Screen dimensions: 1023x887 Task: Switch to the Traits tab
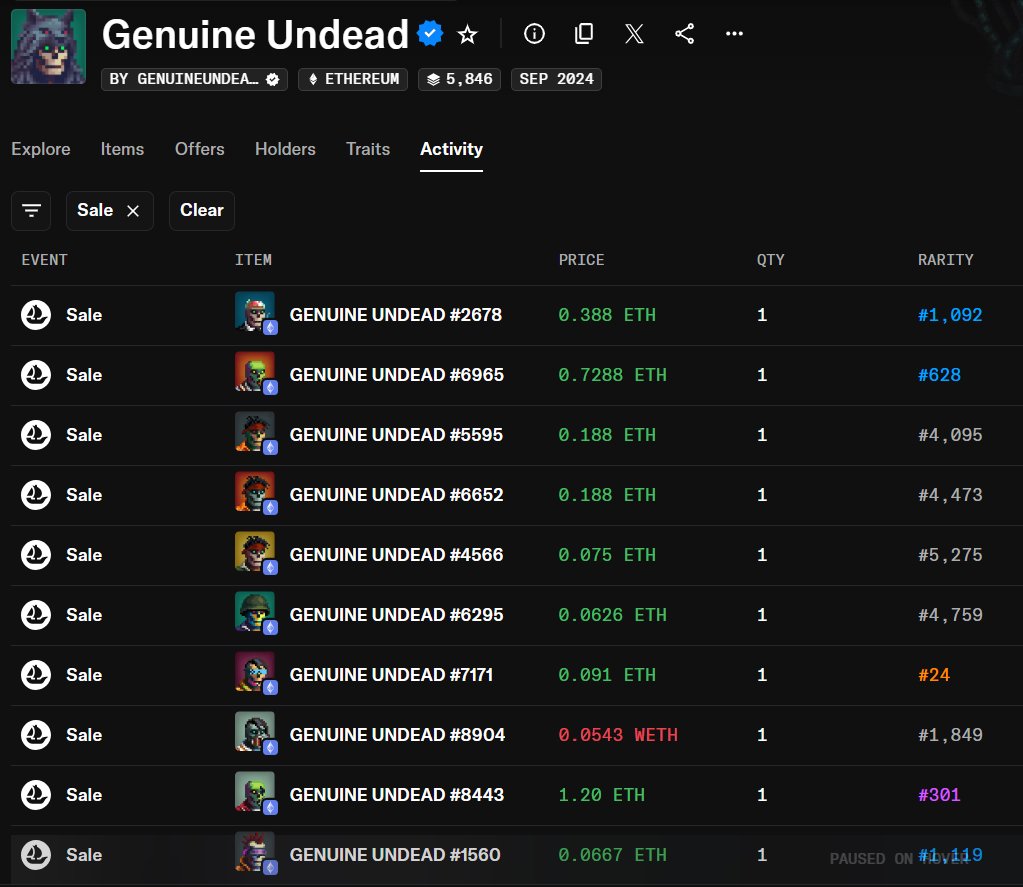click(x=368, y=149)
